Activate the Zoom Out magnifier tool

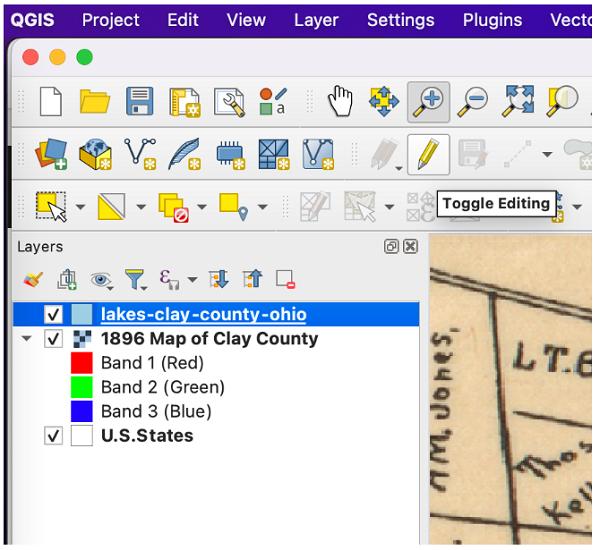(x=473, y=102)
